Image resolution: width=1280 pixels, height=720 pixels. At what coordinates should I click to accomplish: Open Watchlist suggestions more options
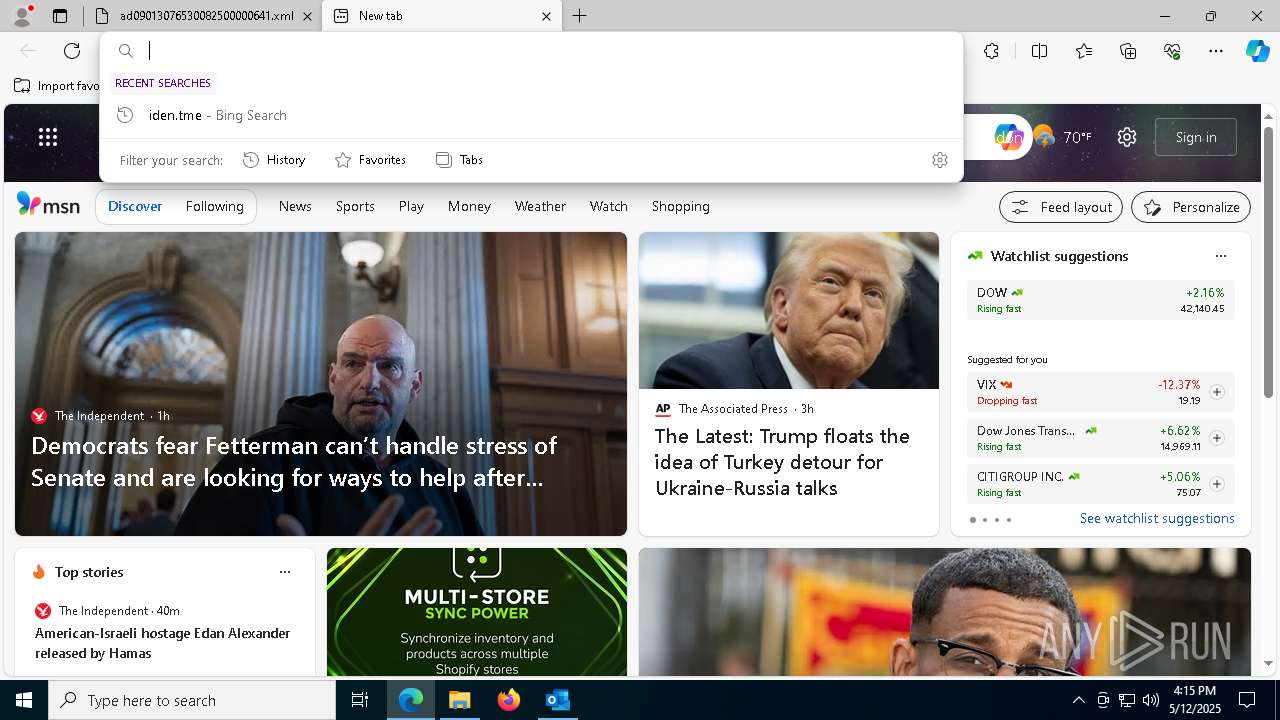[x=1221, y=256]
